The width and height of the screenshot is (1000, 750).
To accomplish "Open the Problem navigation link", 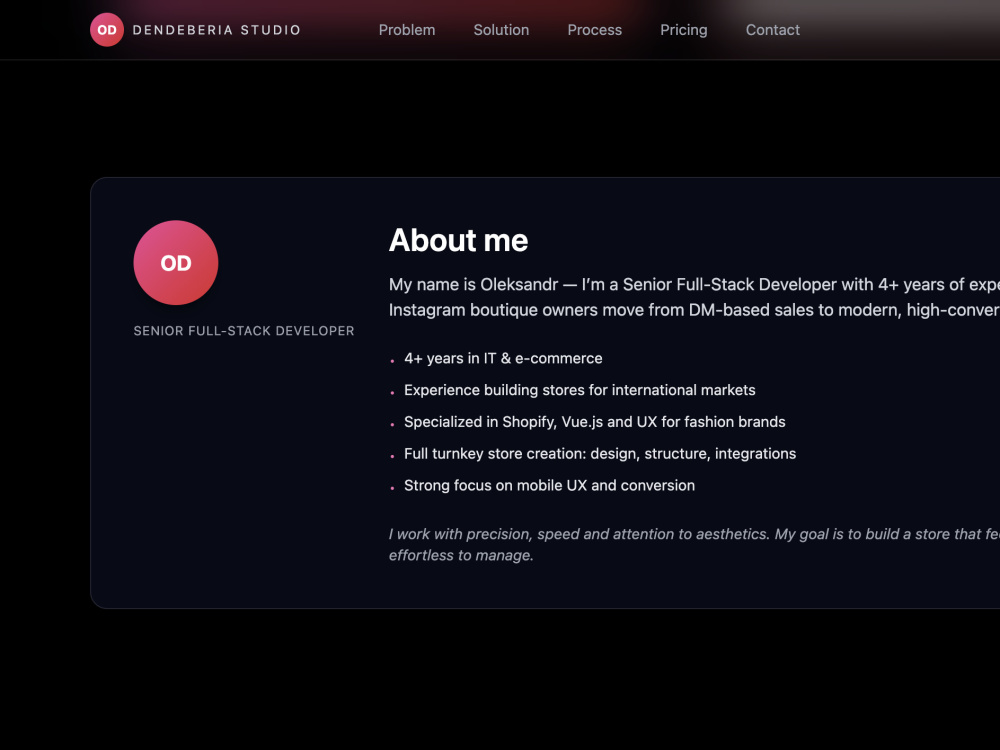I will pyautogui.click(x=407, y=30).
